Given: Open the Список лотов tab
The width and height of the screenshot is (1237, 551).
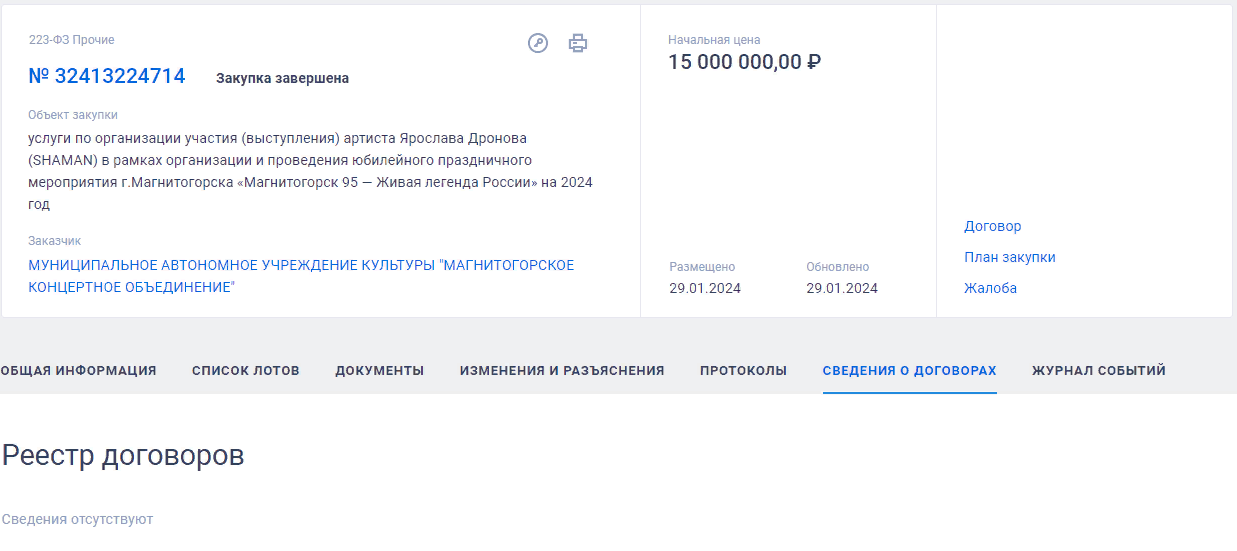Looking at the screenshot, I should click(x=245, y=370).
